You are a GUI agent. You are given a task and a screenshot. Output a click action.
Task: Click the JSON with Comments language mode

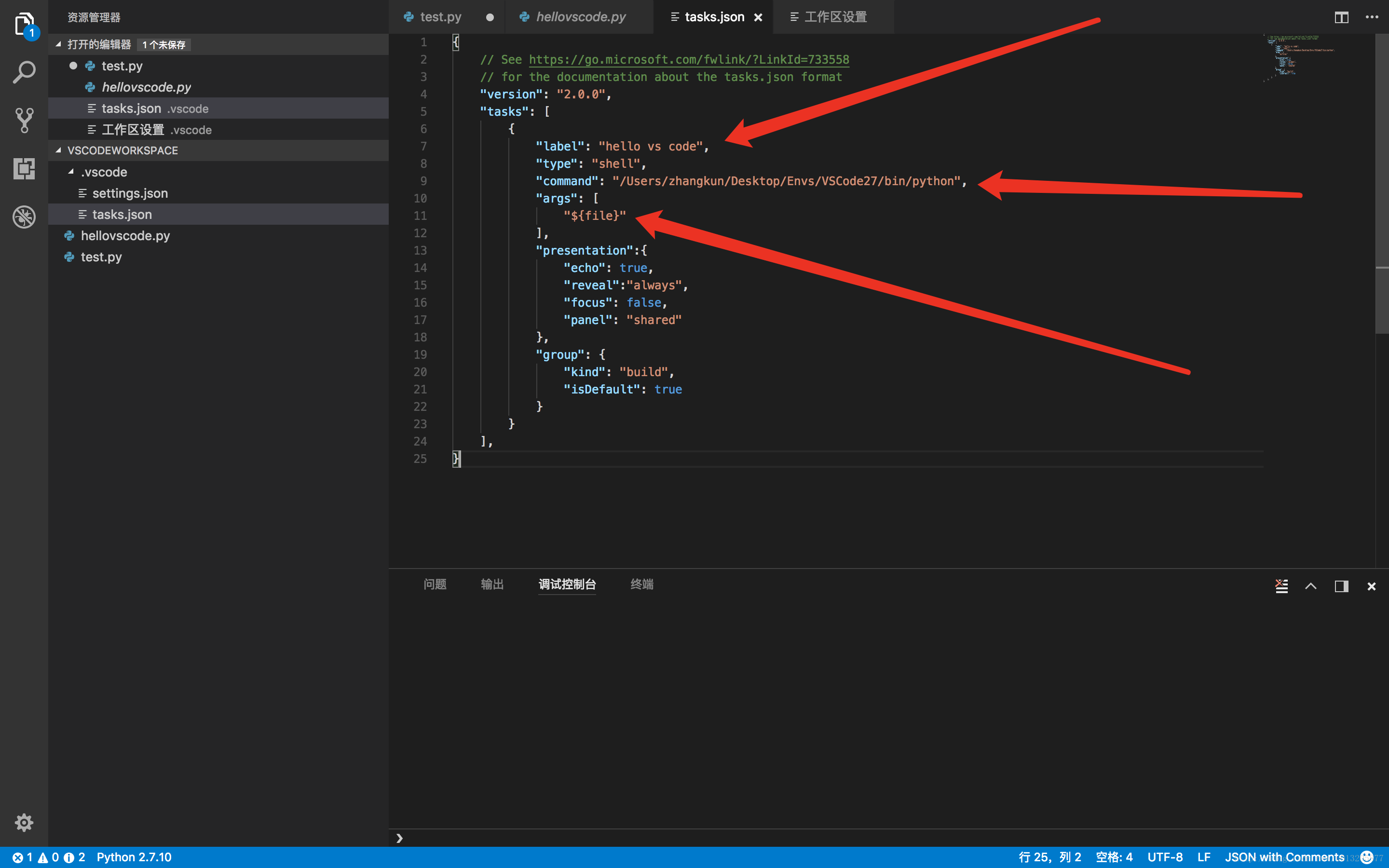tap(1284, 857)
